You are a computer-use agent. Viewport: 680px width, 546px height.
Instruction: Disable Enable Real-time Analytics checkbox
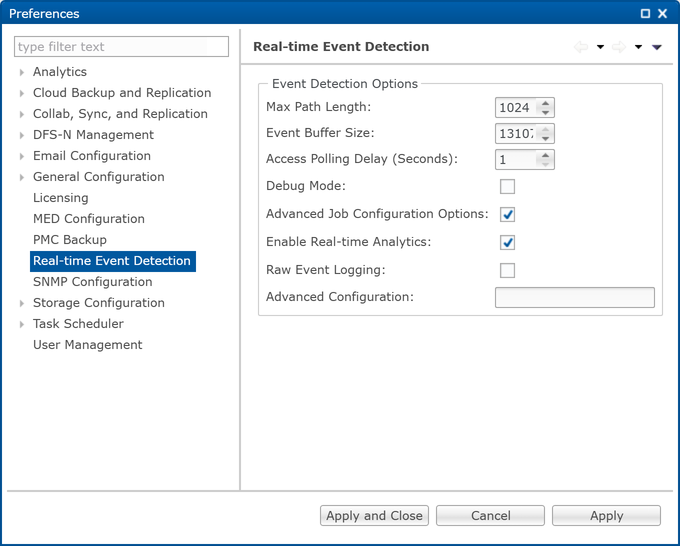click(x=507, y=242)
